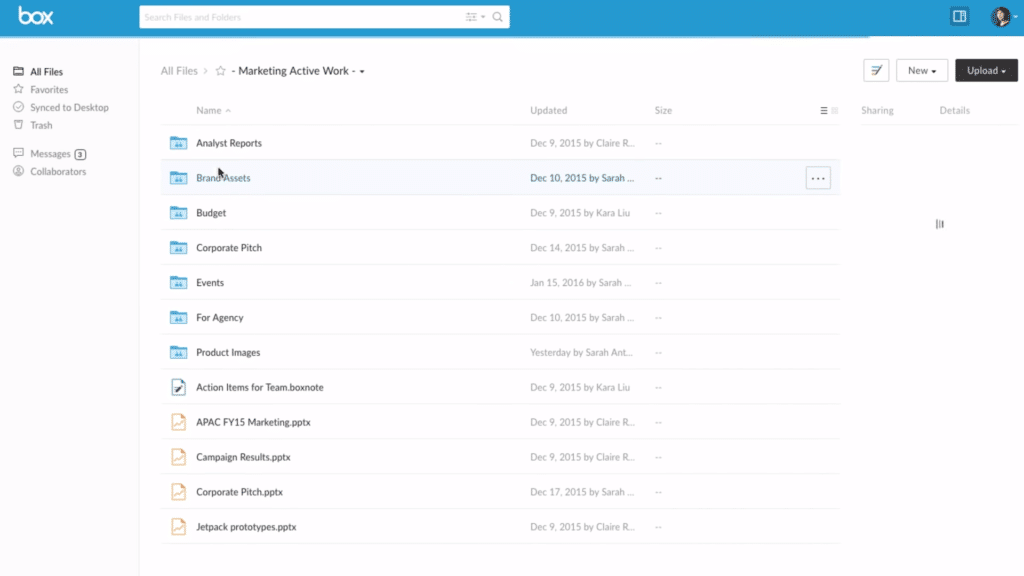Switch to list view icon
The image size is (1024, 576).
(824, 110)
